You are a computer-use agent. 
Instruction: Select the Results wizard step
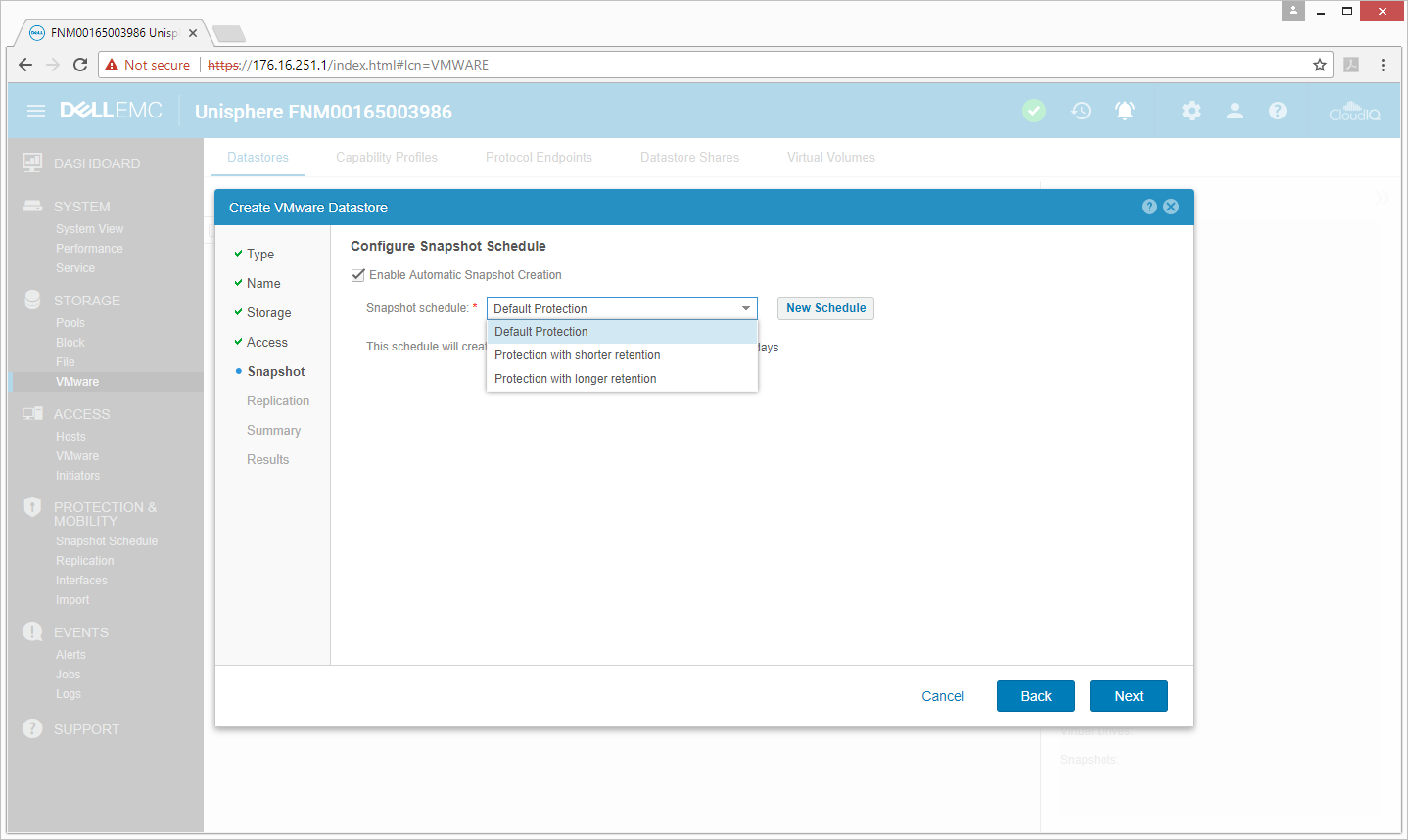click(267, 459)
